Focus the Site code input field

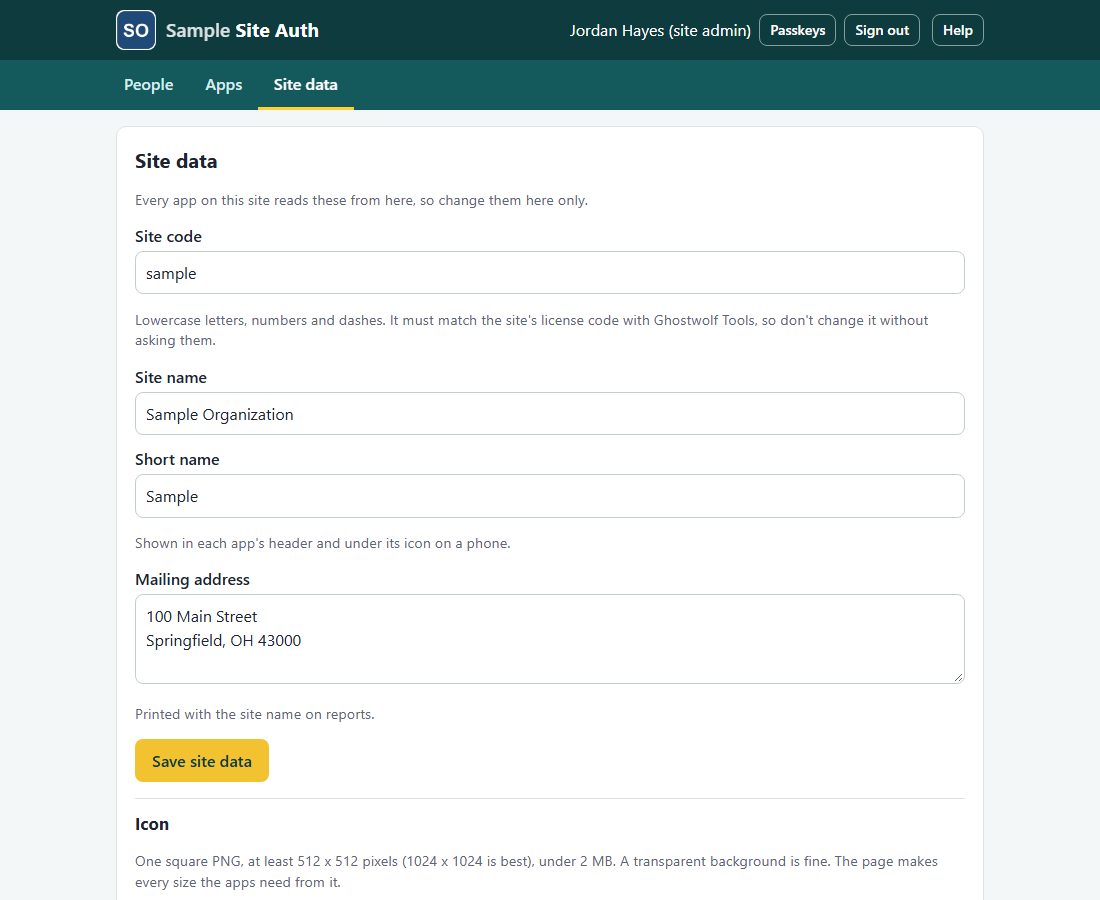click(549, 273)
